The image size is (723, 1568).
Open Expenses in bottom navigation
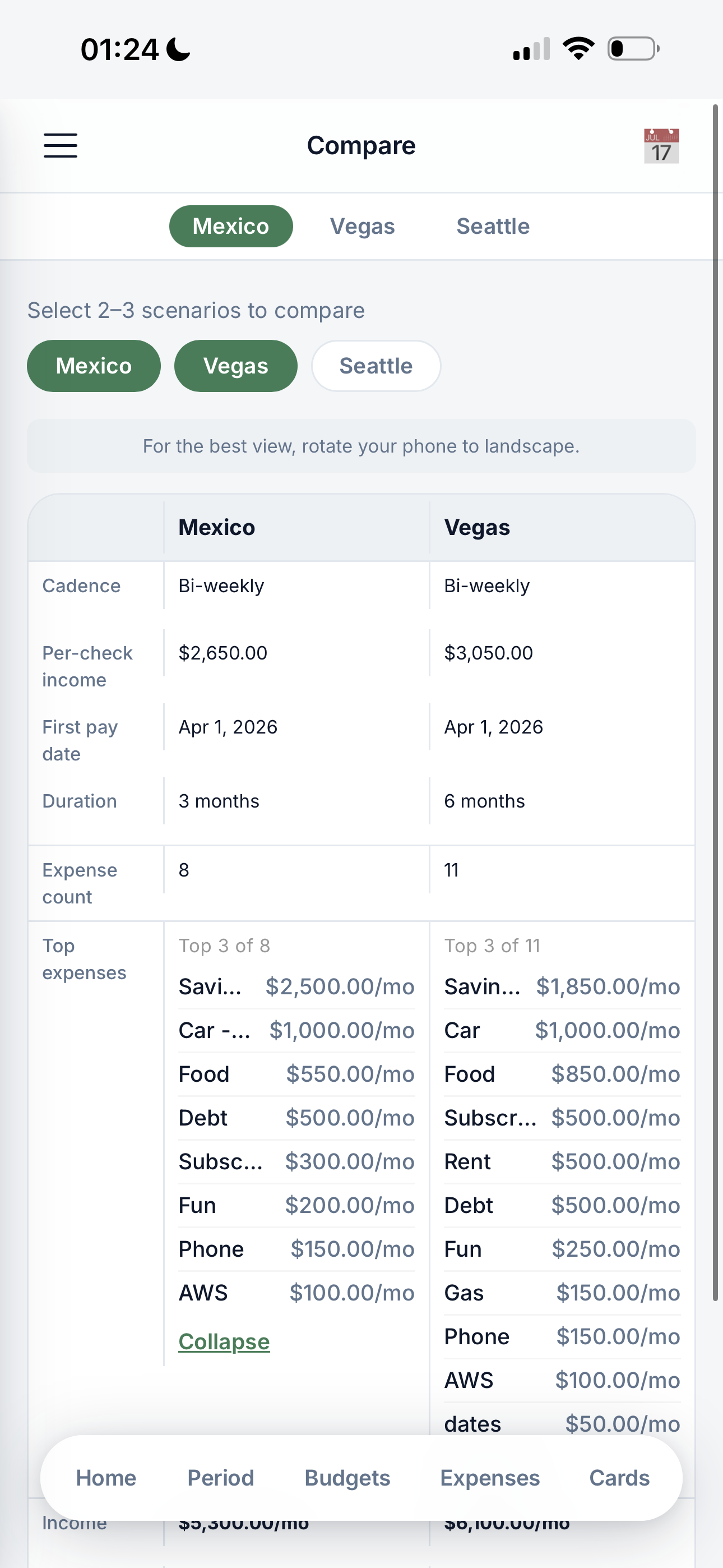click(x=490, y=1478)
